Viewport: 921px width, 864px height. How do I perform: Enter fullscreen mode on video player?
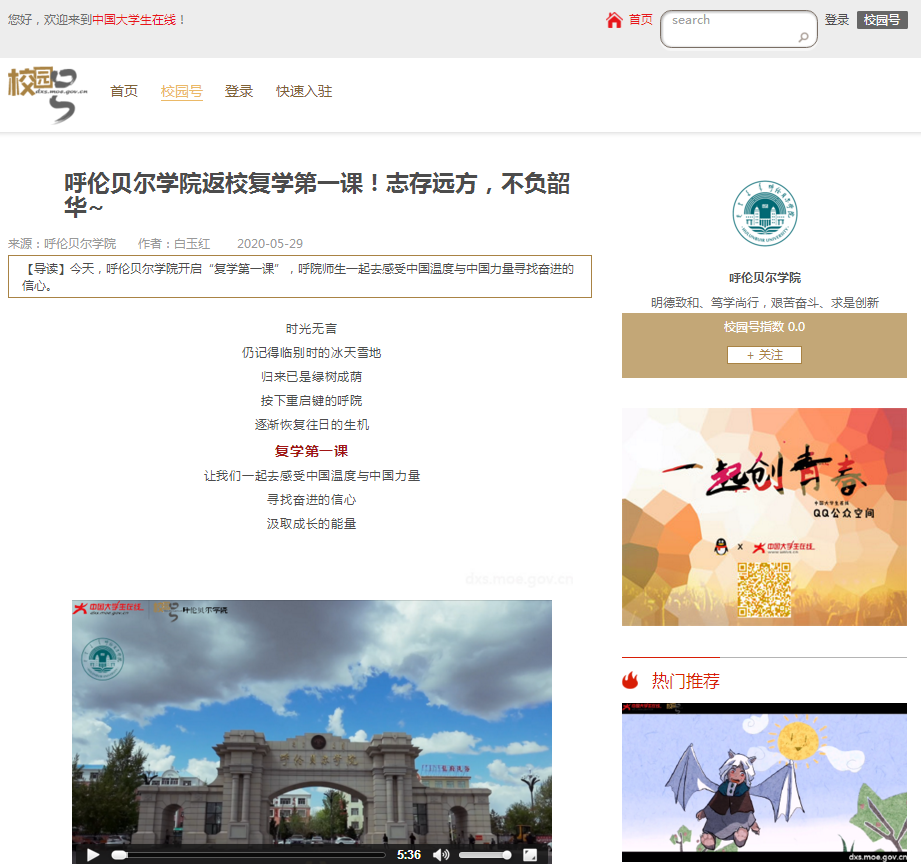530,854
